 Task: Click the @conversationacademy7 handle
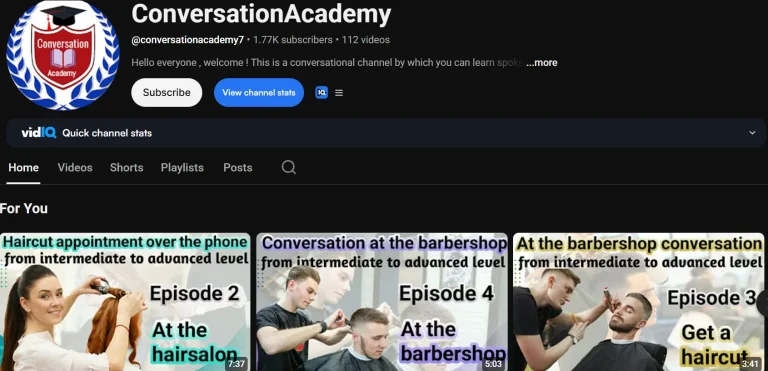(x=188, y=40)
